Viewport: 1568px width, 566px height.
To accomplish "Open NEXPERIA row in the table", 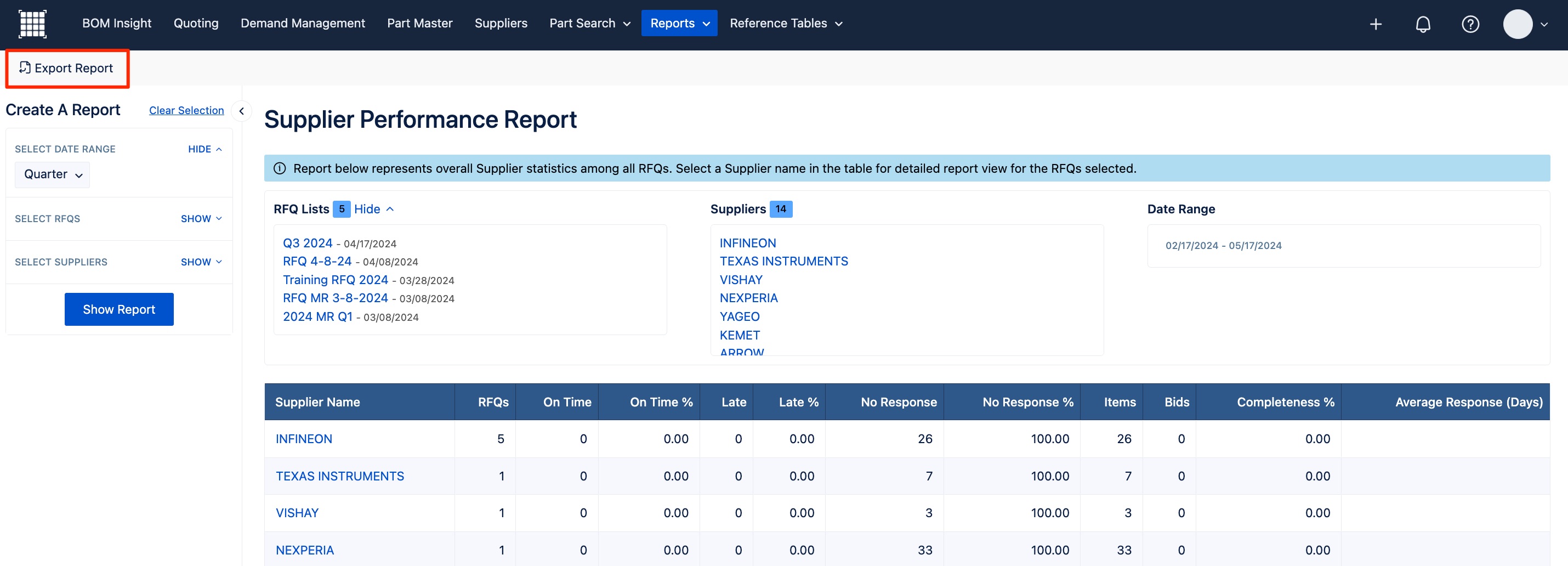I will (x=304, y=550).
